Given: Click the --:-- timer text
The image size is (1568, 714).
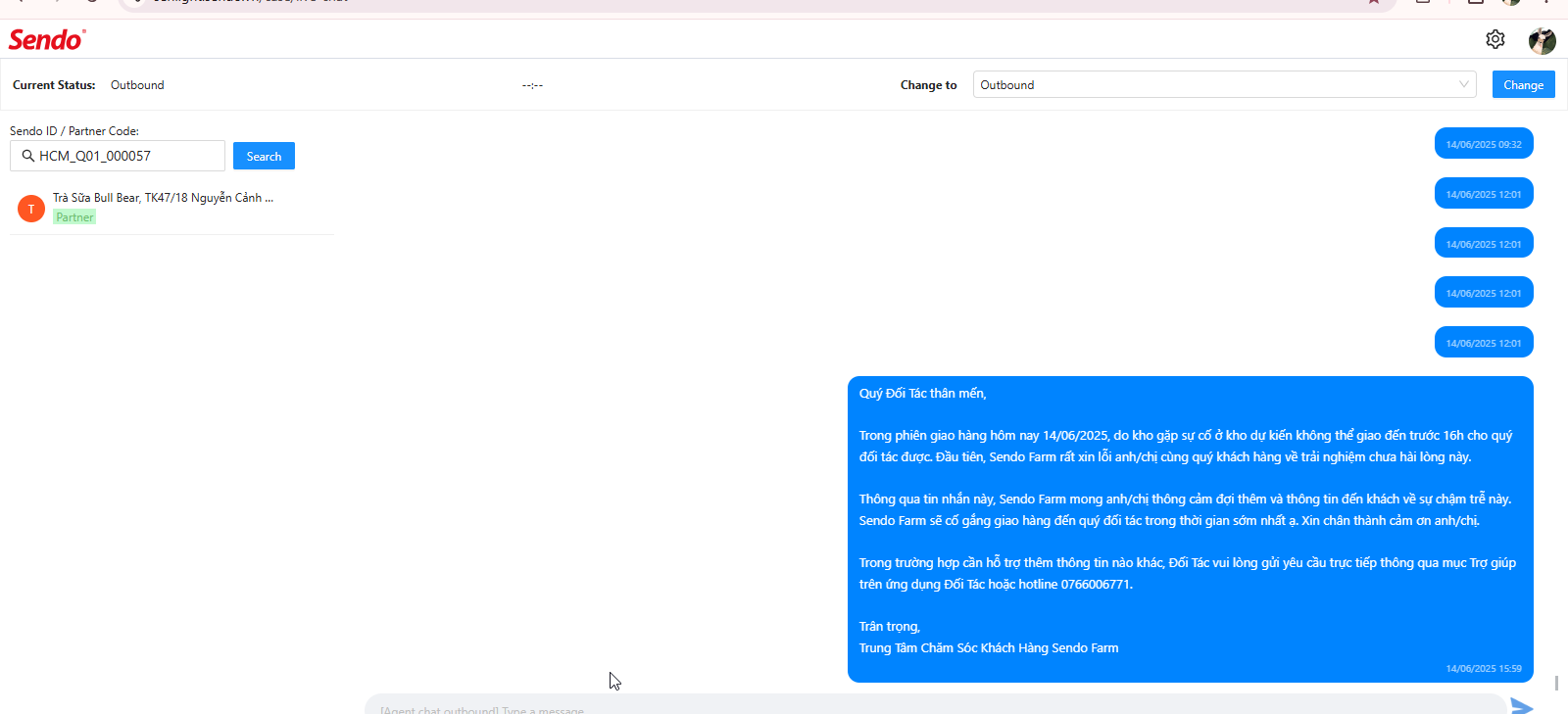Looking at the screenshot, I should 532,85.
